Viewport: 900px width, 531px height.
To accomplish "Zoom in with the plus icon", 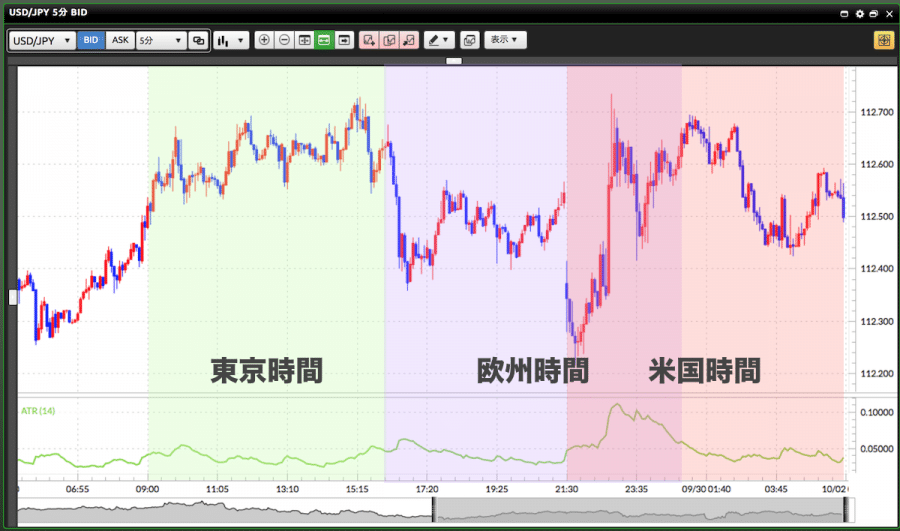I will 264,40.
